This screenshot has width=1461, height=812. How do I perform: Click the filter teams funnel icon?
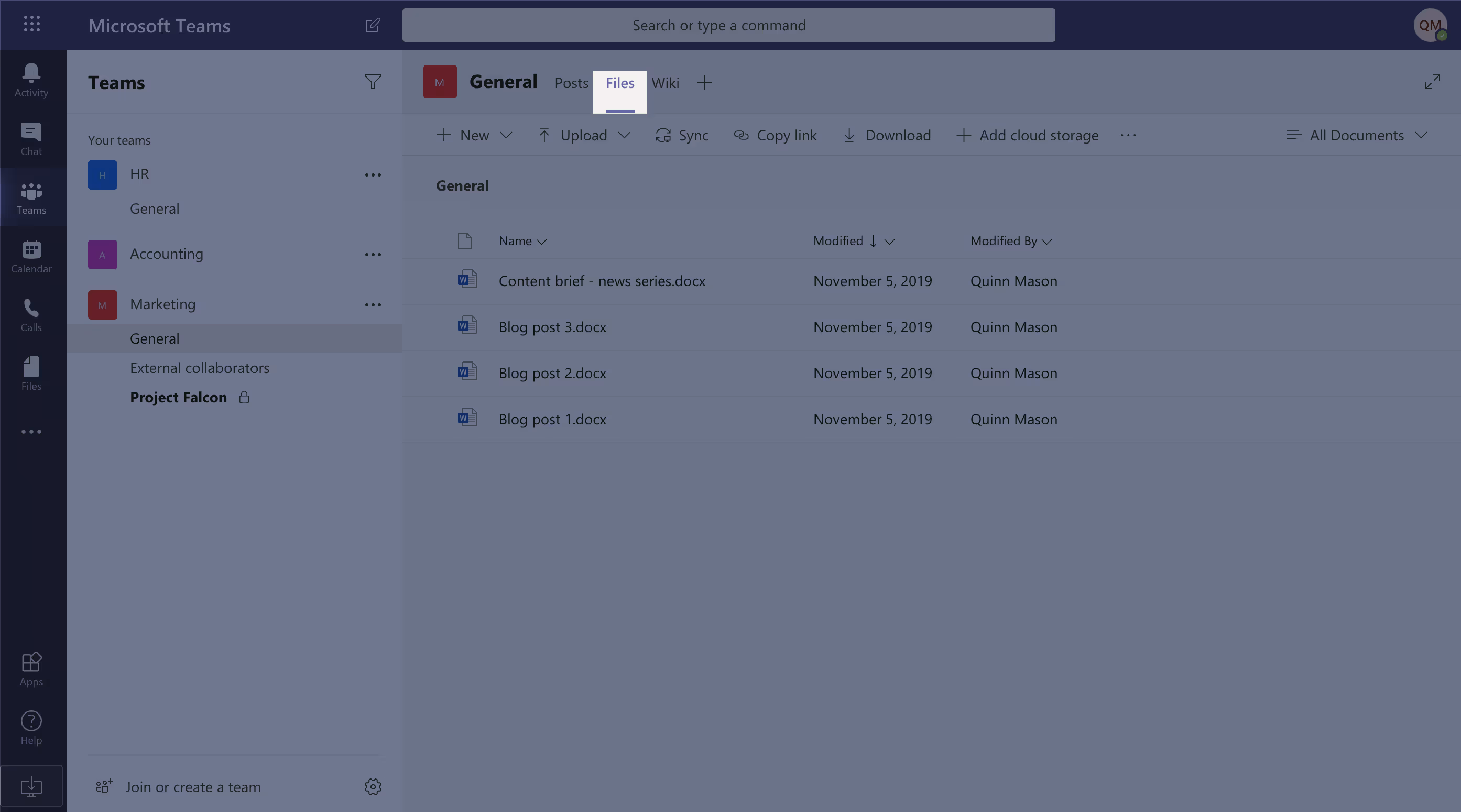(373, 82)
